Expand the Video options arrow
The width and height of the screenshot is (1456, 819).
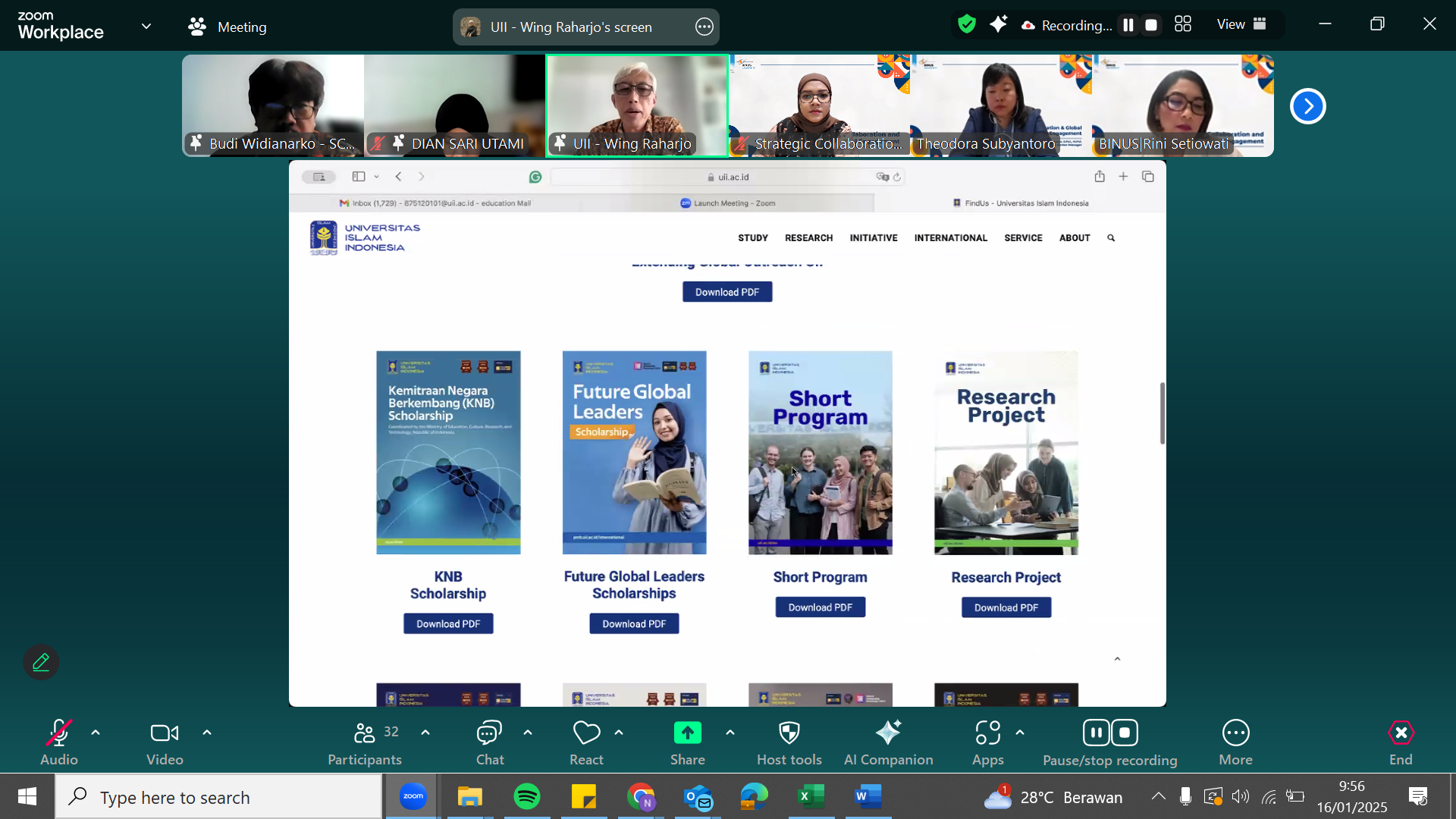(x=207, y=733)
